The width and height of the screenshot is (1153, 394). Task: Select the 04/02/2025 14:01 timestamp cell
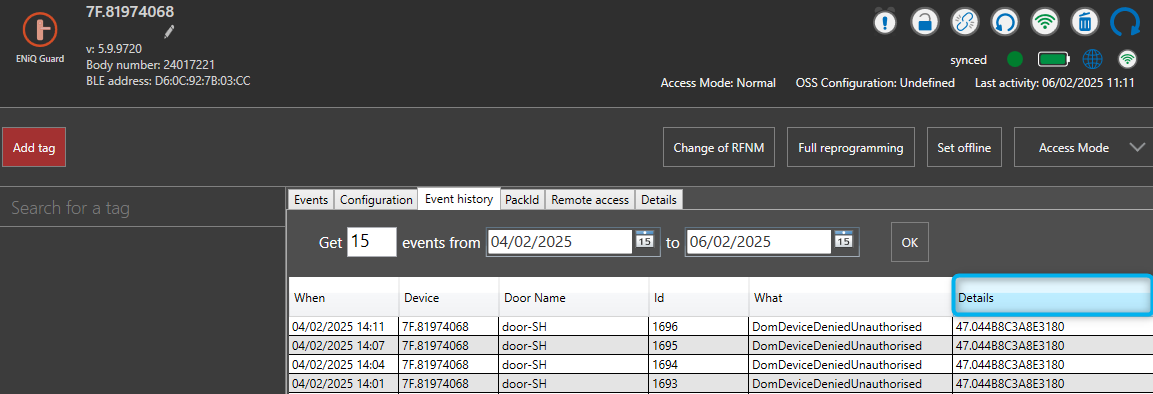point(344,384)
